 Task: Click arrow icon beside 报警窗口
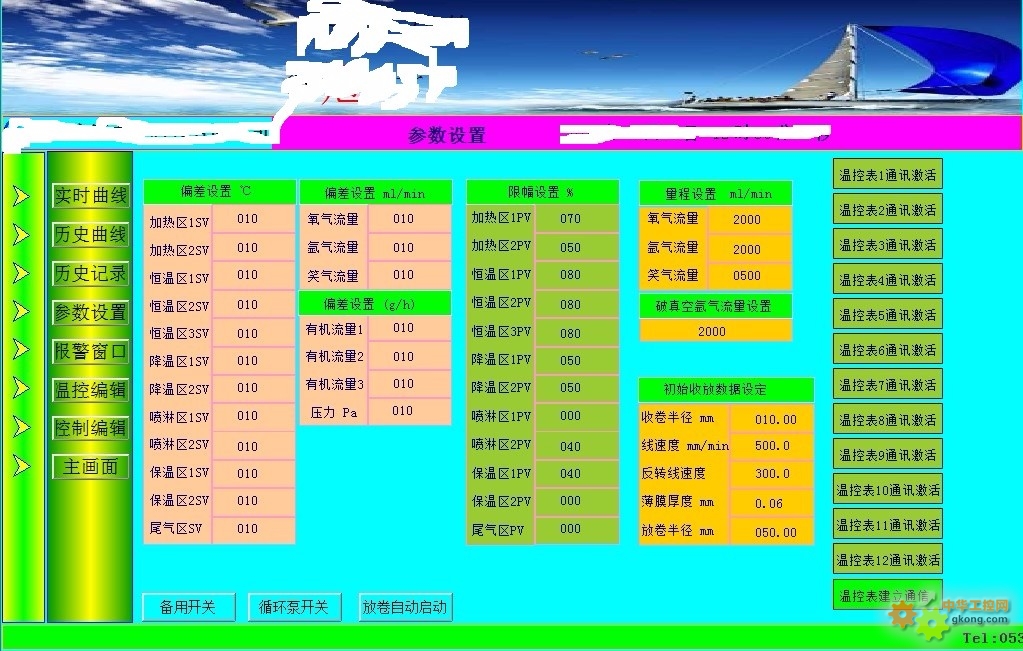tap(22, 350)
